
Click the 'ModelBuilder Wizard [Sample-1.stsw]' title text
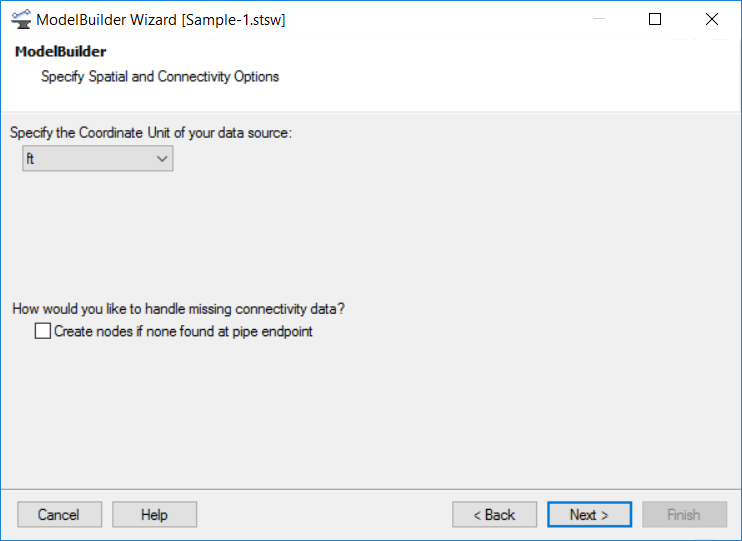click(x=161, y=20)
